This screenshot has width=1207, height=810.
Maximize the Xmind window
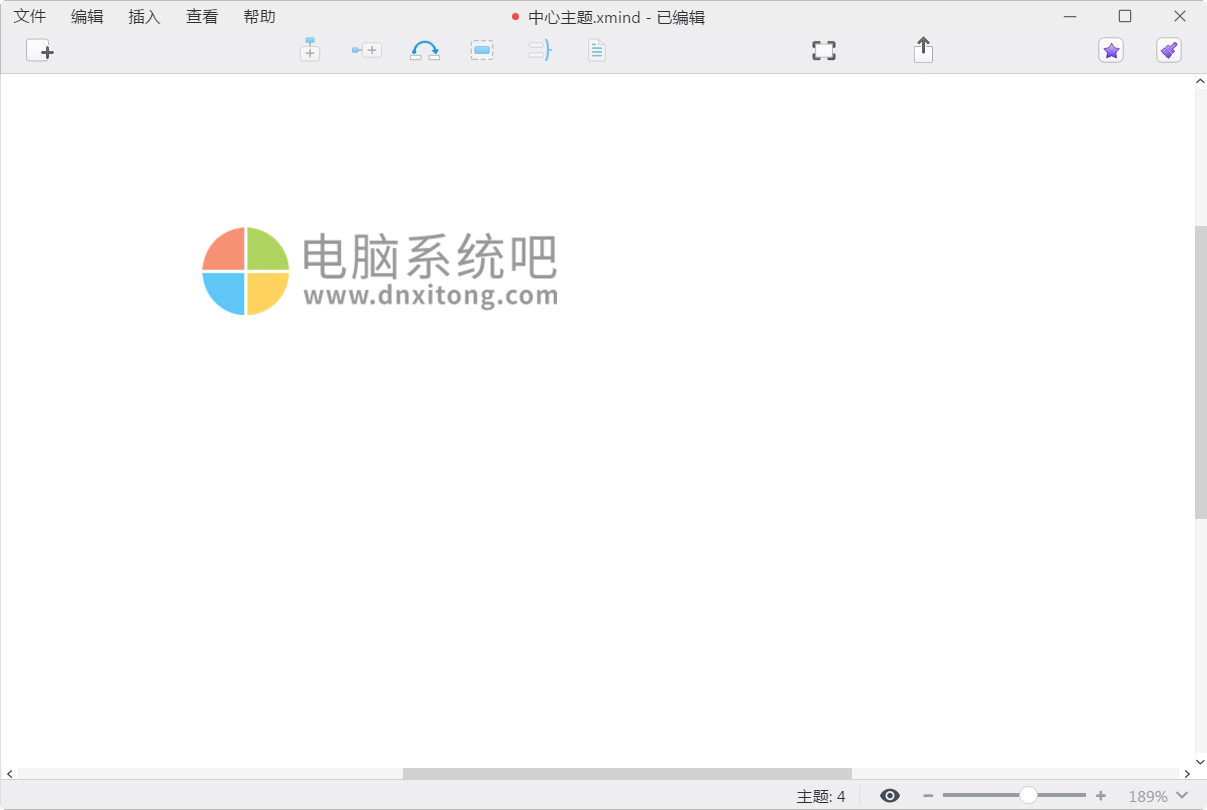[x=1125, y=17]
